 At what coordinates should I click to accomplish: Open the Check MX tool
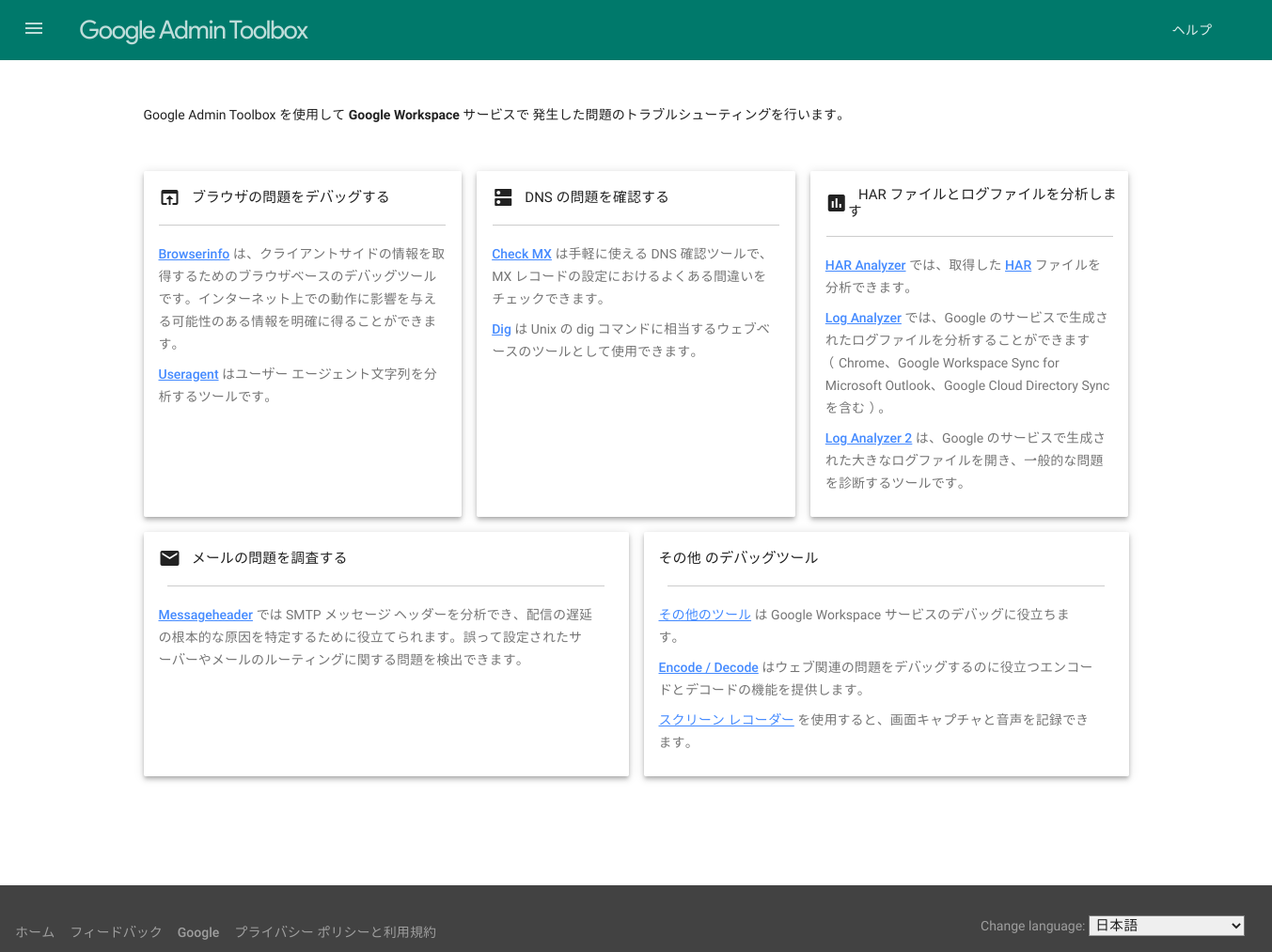pyautogui.click(x=522, y=253)
